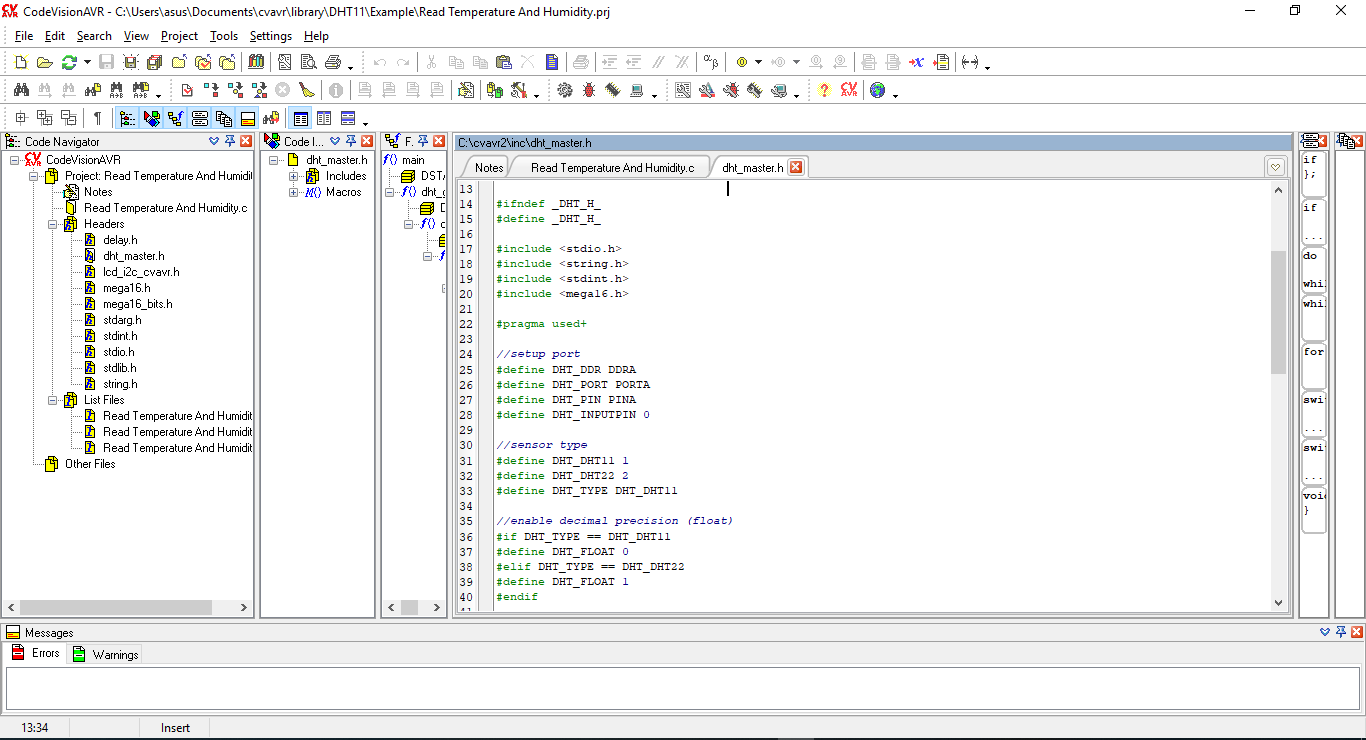The height and width of the screenshot is (740, 1366).
Task: Click the yellow question mark Help icon
Action: [x=824, y=90]
